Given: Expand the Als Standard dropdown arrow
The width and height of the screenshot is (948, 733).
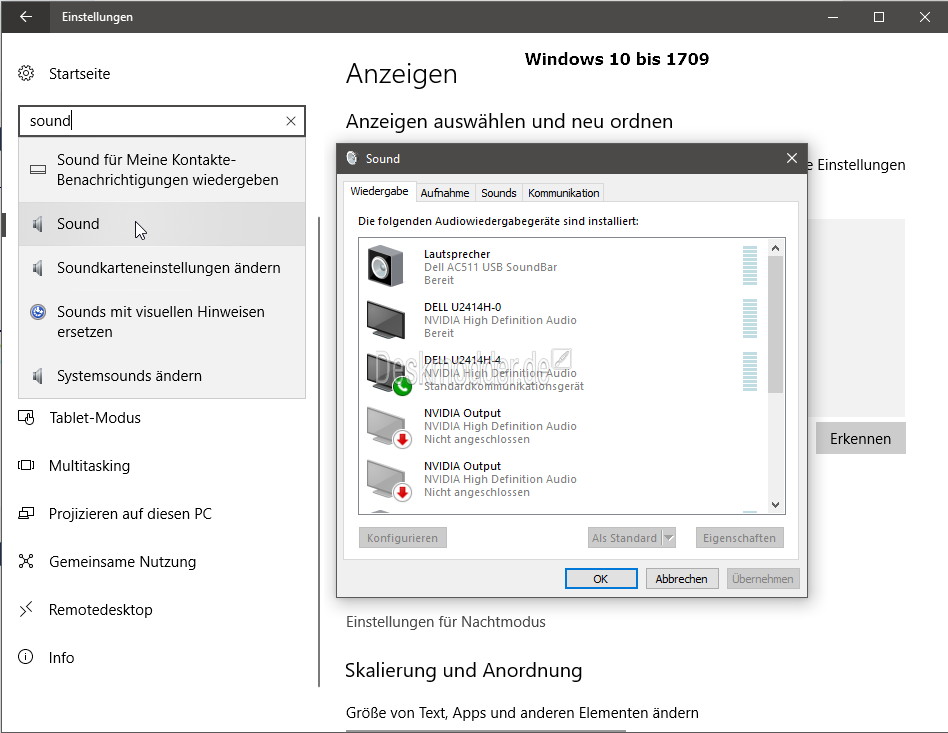Looking at the screenshot, I should pyautogui.click(x=669, y=538).
